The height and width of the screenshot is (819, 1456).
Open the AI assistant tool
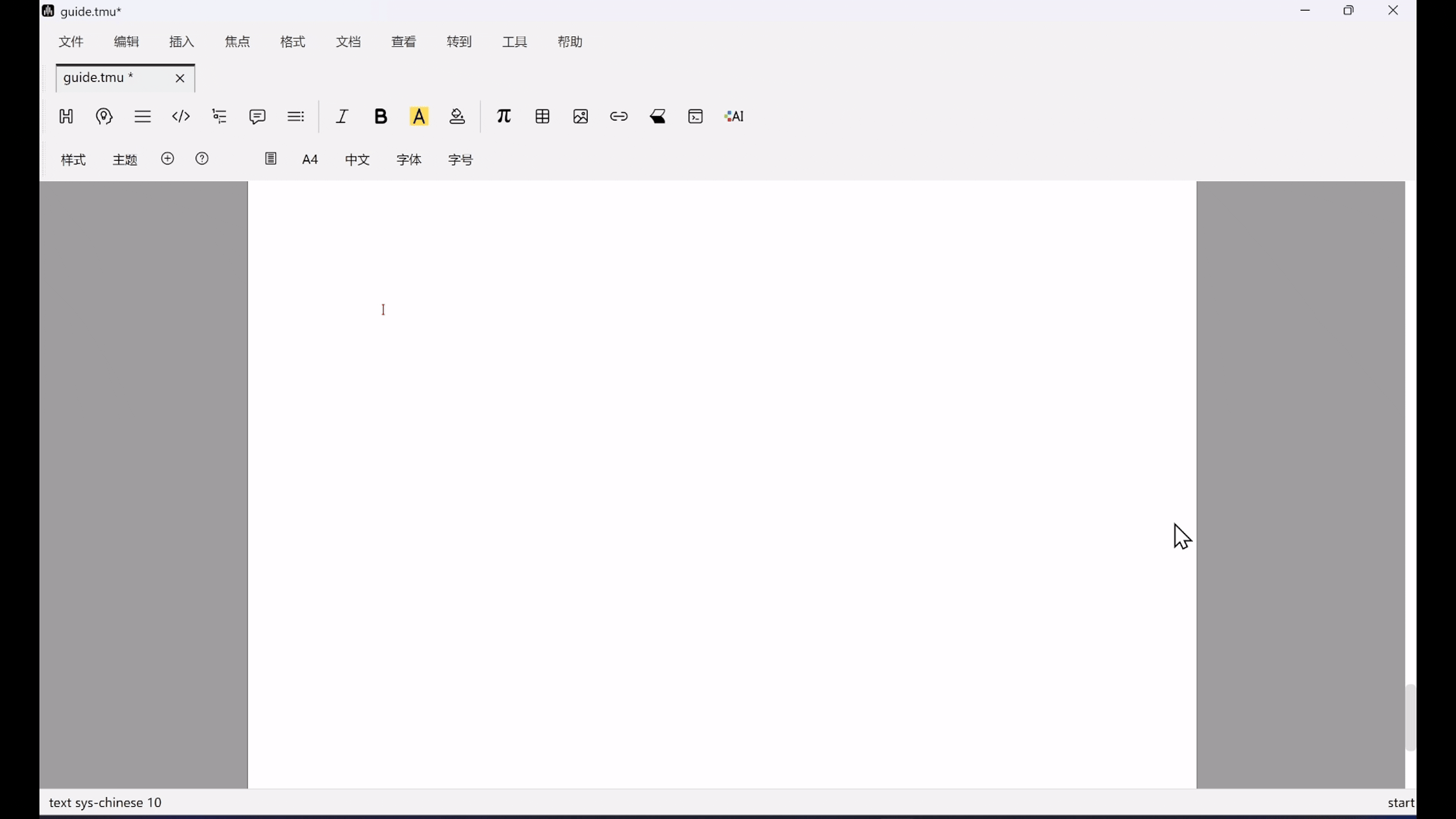734,117
